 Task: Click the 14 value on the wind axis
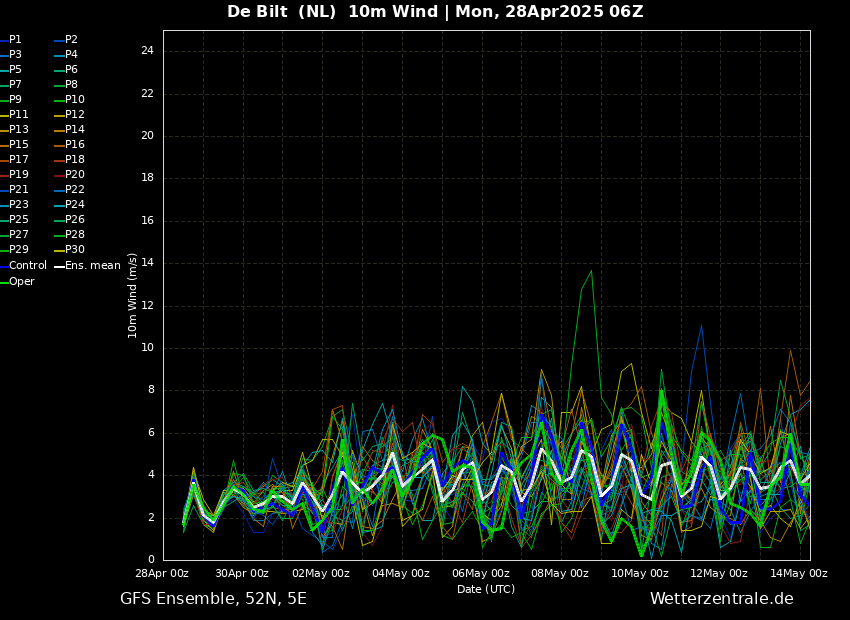(x=147, y=263)
